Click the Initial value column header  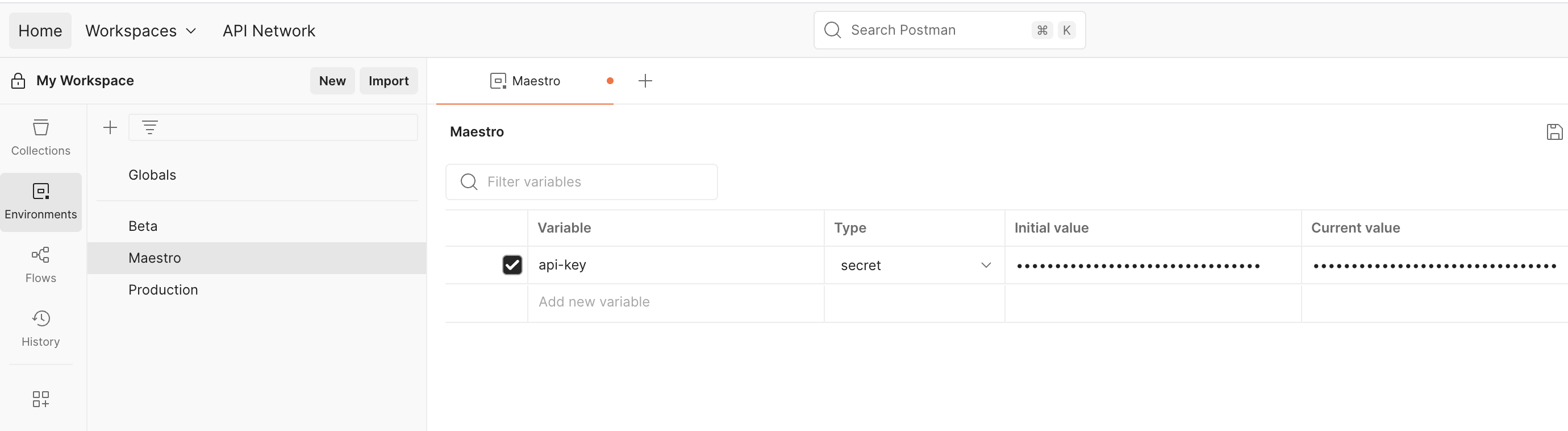tap(1051, 228)
